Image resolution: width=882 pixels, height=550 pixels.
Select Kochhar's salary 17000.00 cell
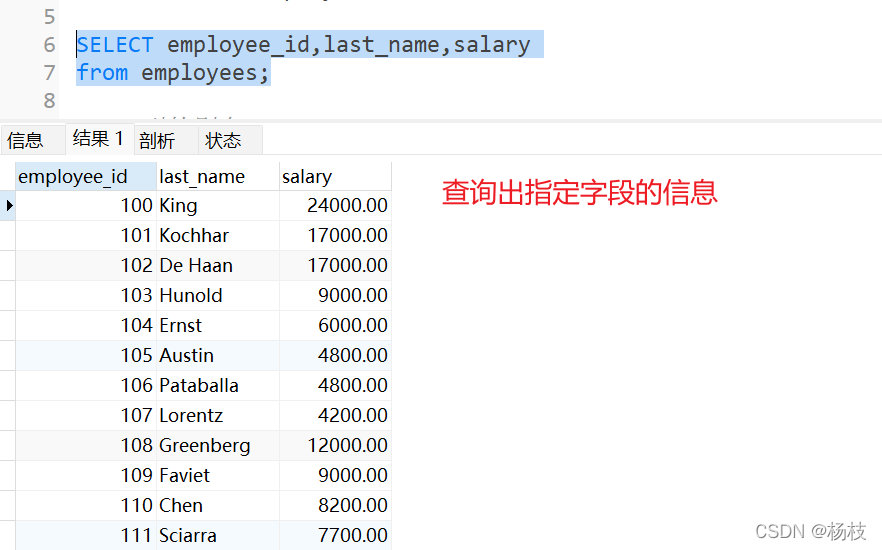(x=335, y=236)
